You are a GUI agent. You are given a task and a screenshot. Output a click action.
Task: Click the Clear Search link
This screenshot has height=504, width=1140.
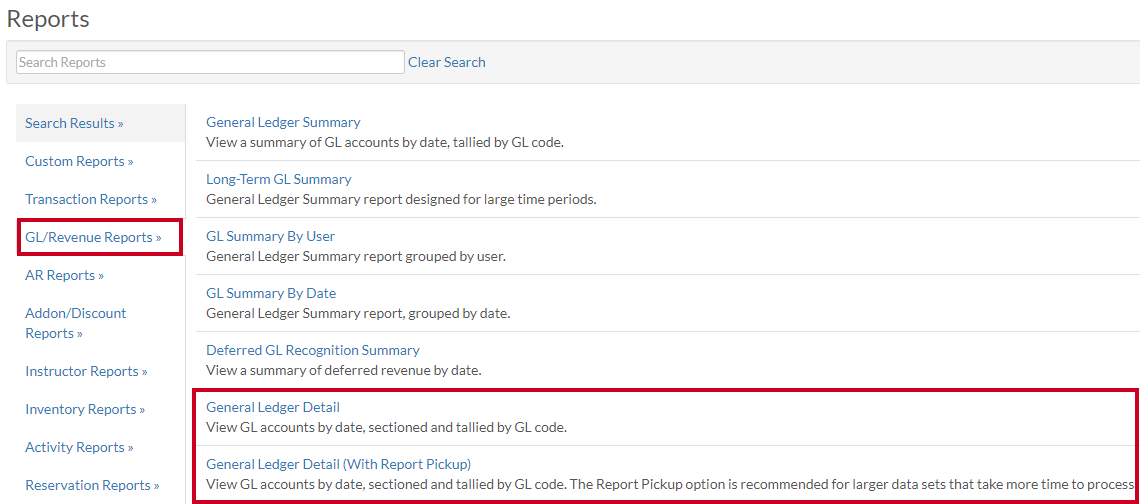(446, 63)
